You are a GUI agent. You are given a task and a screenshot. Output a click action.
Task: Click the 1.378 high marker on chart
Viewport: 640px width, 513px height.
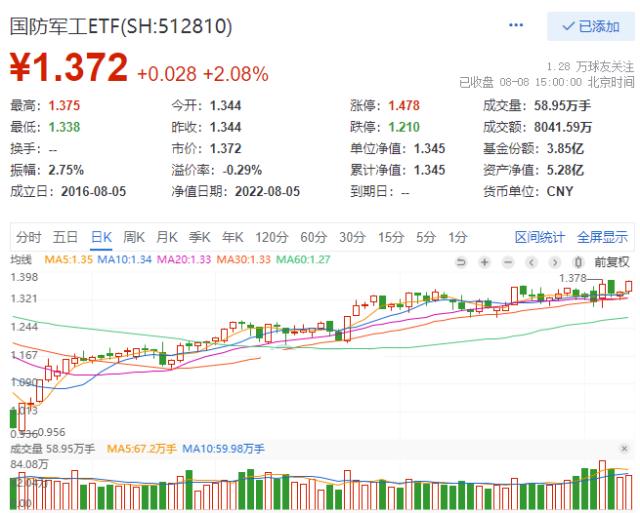click(x=573, y=278)
